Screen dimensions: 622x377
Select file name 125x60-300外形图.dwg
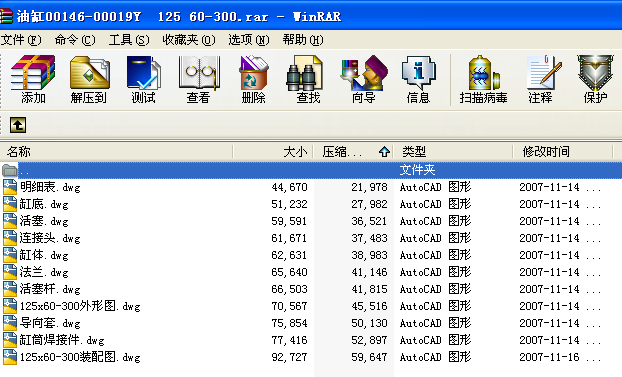tap(80, 306)
